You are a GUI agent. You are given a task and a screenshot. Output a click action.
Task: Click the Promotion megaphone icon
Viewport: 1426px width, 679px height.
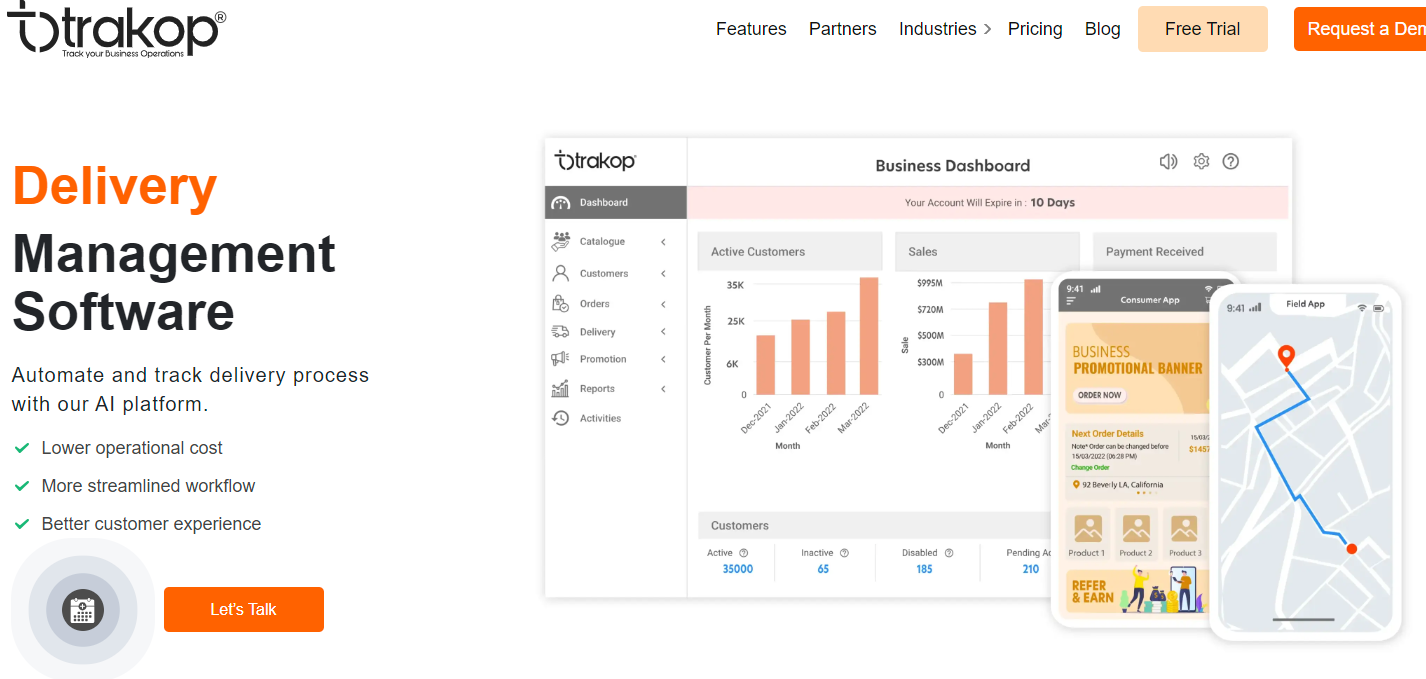[561, 359]
